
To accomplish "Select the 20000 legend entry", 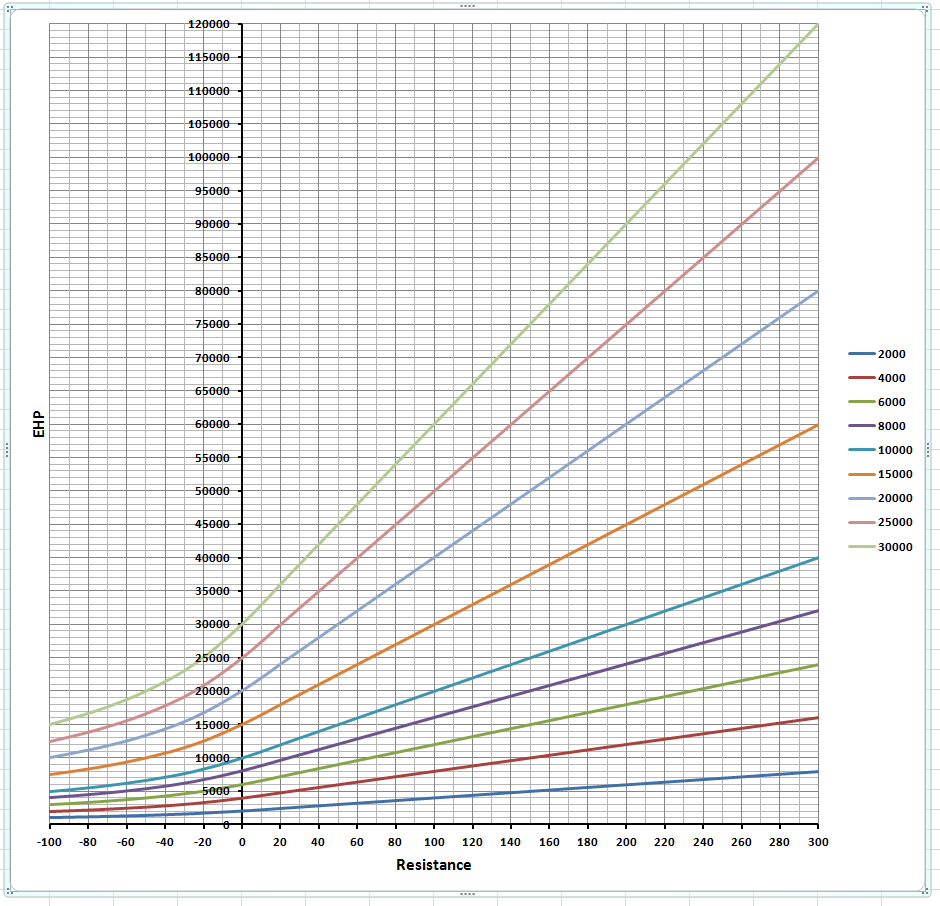I will pyautogui.click(x=882, y=499).
